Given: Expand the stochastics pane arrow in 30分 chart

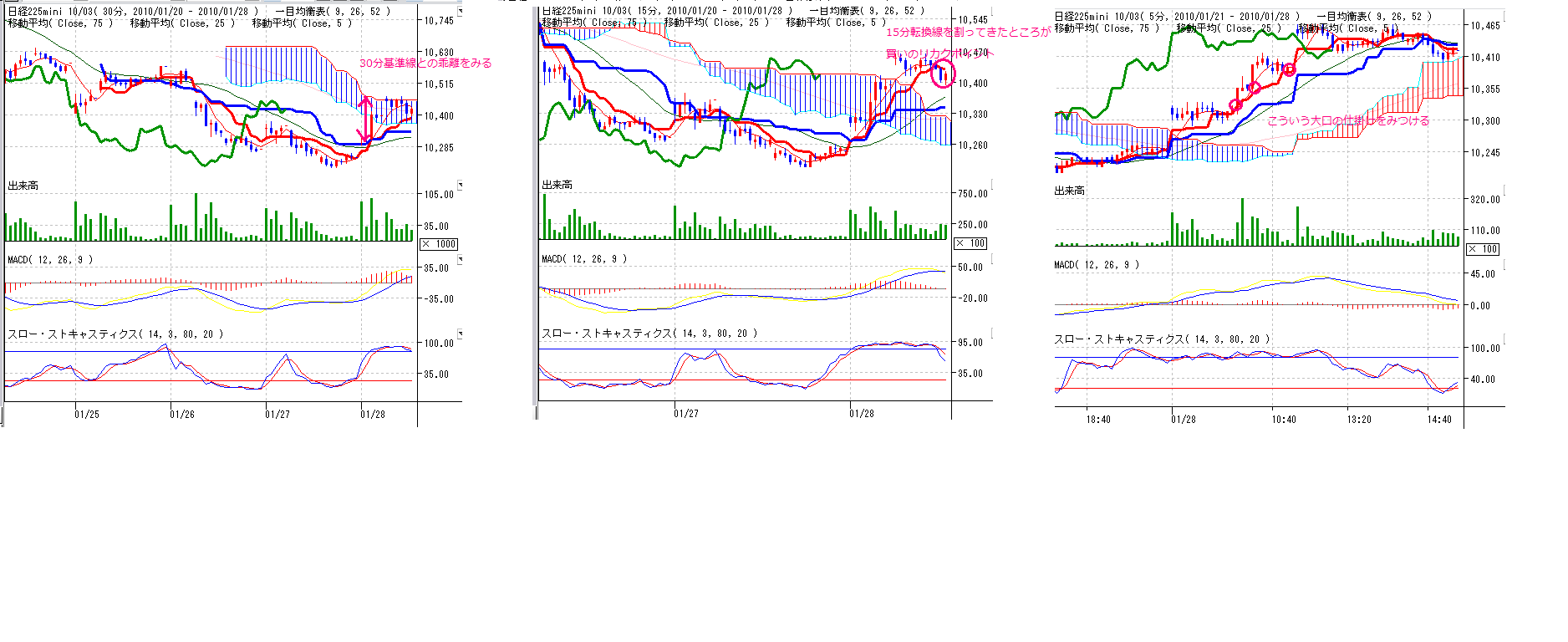Looking at the screenshot, I should (x=460, y=334).
